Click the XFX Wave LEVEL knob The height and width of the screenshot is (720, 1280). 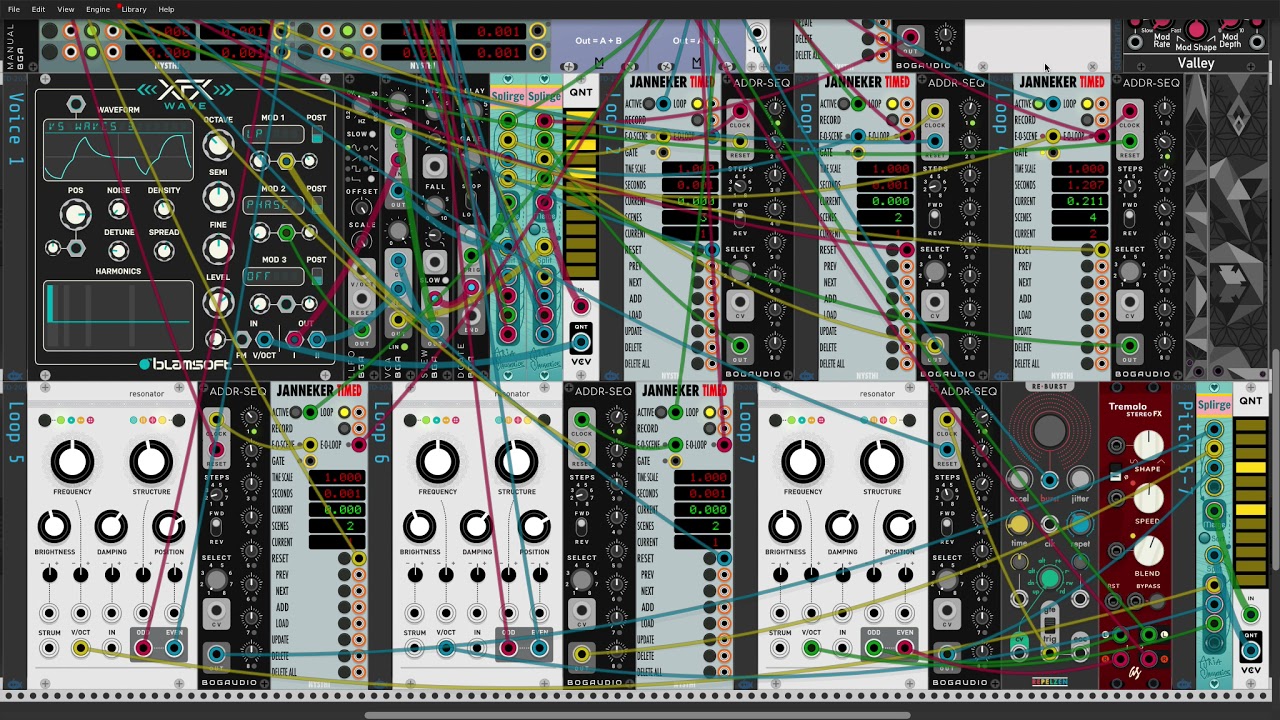(x=217, y=301)
